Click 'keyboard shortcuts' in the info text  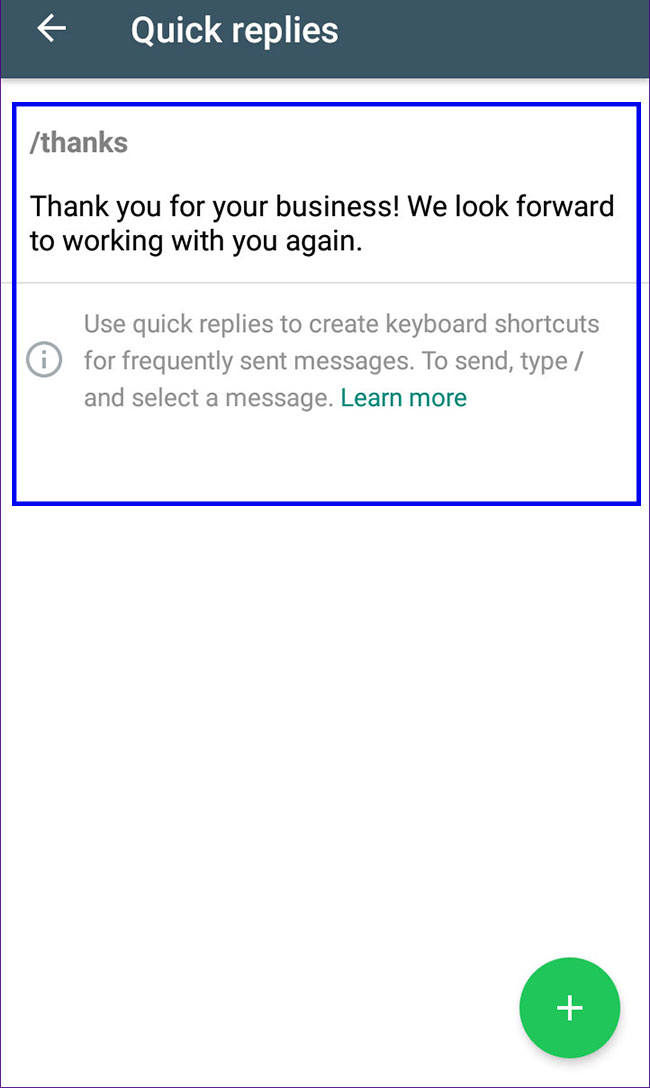point(492,324)
